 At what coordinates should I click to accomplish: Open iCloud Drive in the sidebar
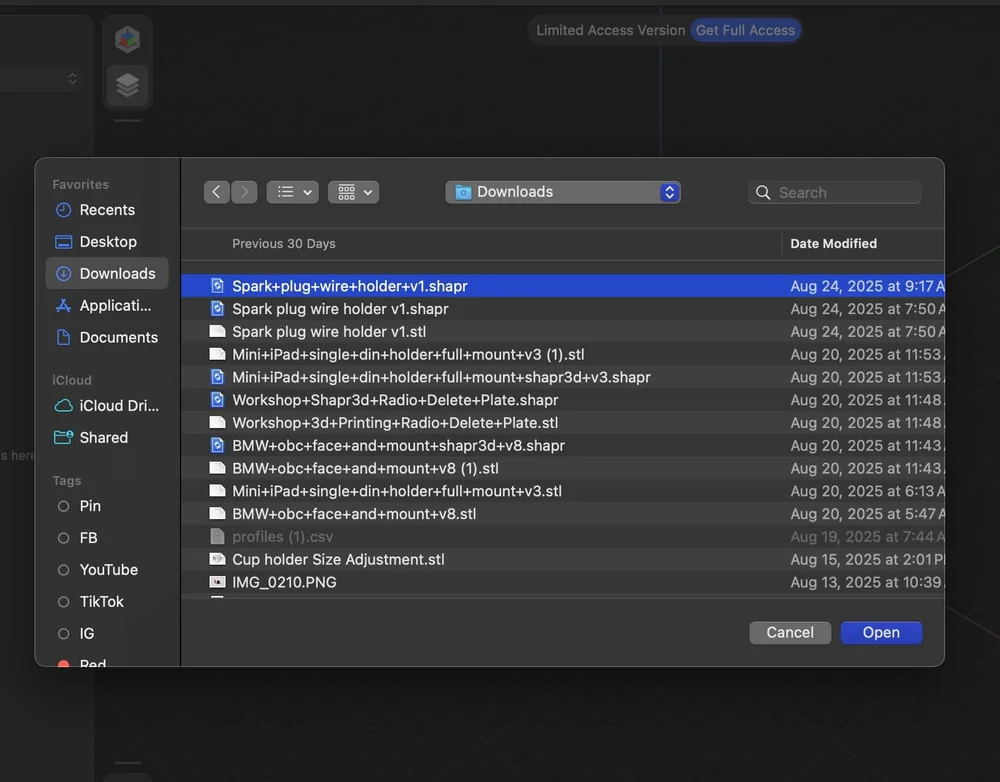(x=107, y=406)
